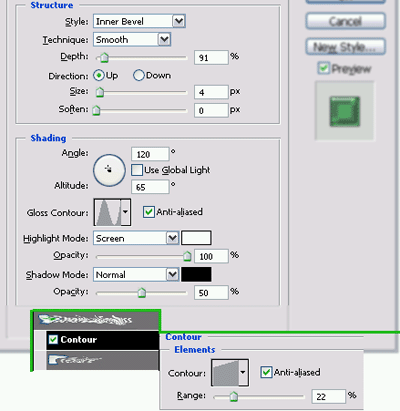Click the Shadow Opacity slider handle

tap(142, 293)
